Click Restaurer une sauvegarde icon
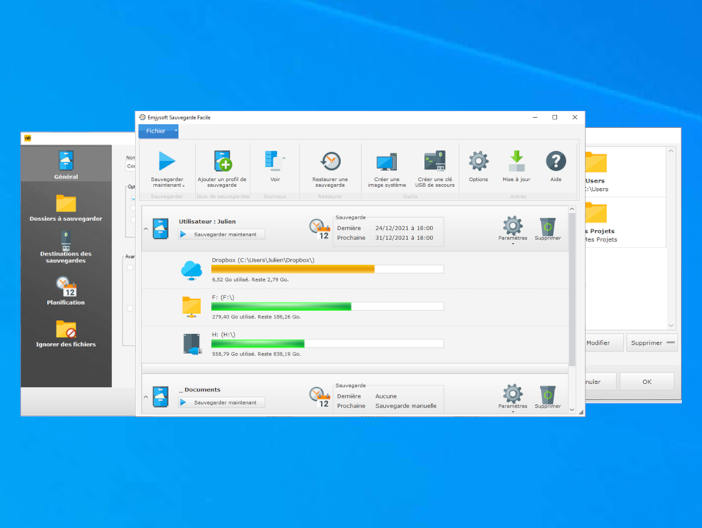 coord(330,161)
